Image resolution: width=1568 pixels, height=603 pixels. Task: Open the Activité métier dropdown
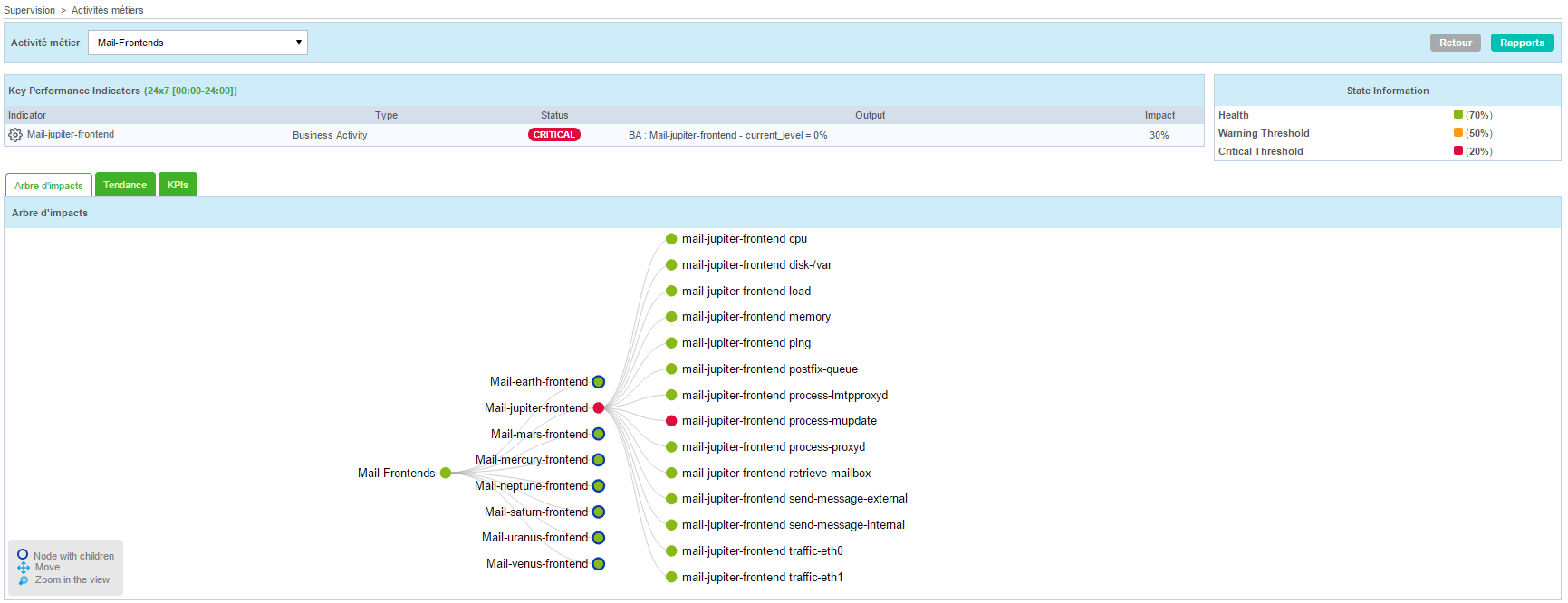coord(197,43)
